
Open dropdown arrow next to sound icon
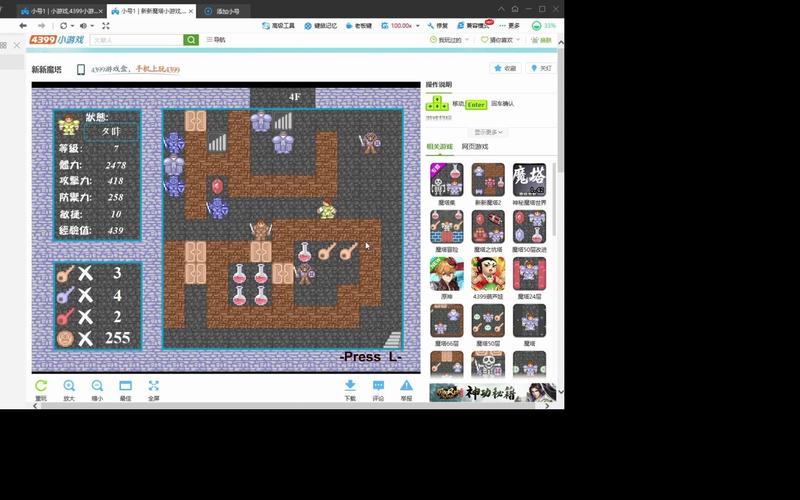[92, 26]
